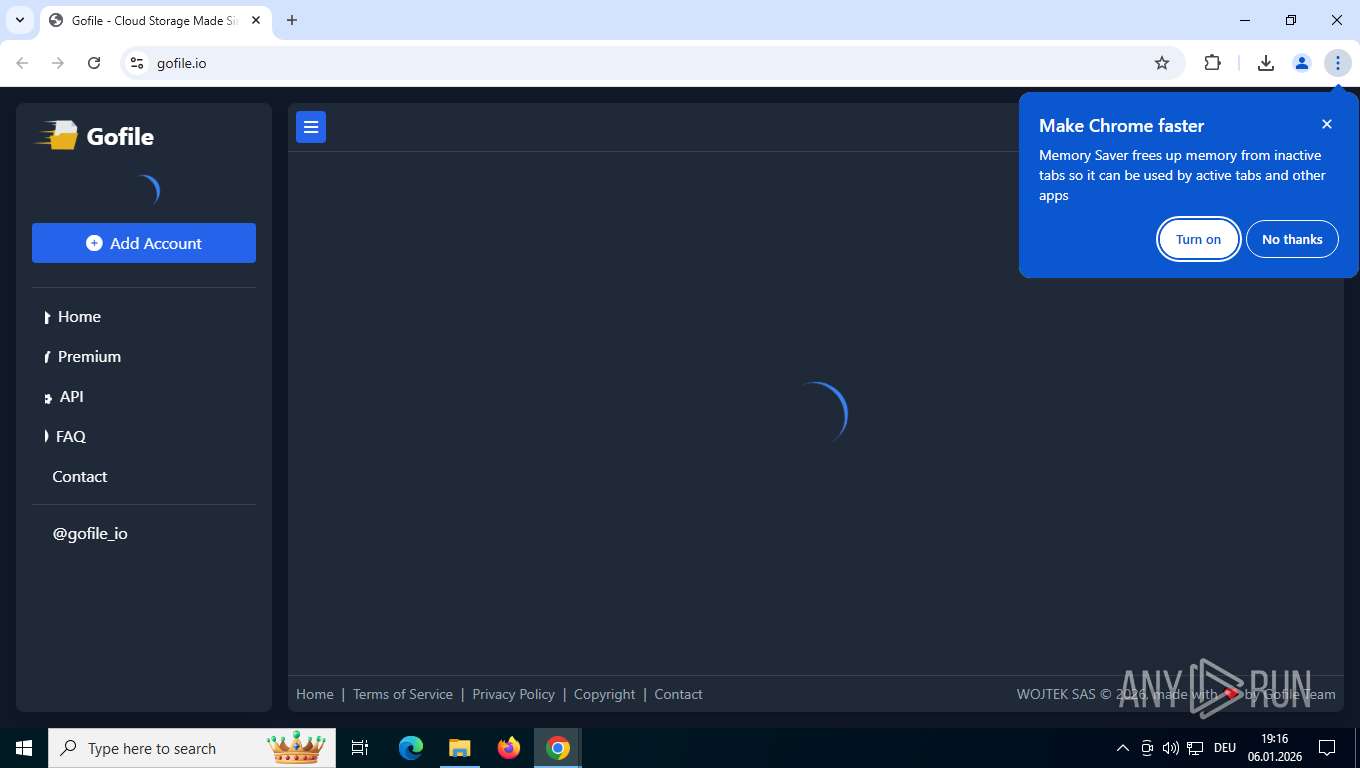Open a new browser tab
The image size is (1360, 768).
(x=292, y=20)
